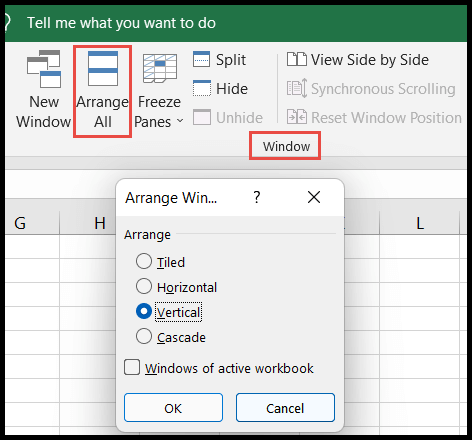The width and height of the screenshot is (472, 440).
Task: Open a New Window from the ribbon
Action: 44,89
